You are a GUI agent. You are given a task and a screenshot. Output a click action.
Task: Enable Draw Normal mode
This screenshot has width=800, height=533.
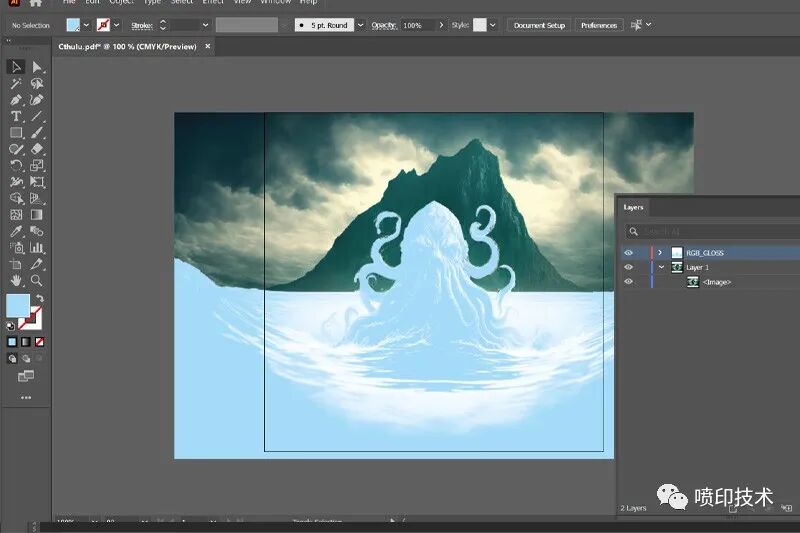click(12, 359)
